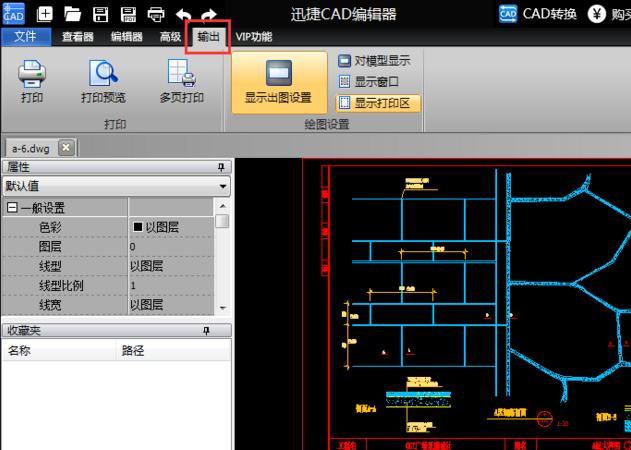This screenshot has height=450, width=631.
Task: Switch to 查看器 tab
Action: click(x=77, y=37)
